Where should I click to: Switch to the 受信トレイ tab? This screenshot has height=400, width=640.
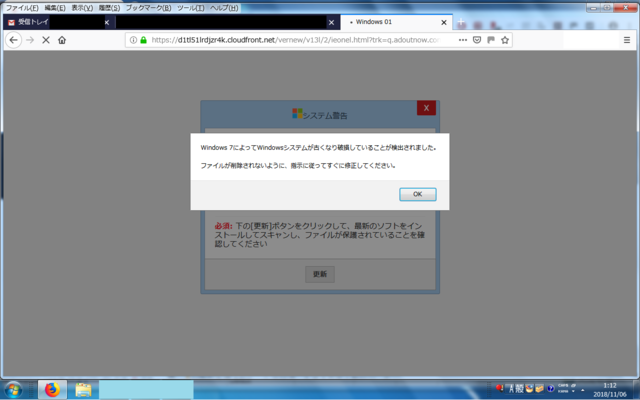click(x=57, y=22)
